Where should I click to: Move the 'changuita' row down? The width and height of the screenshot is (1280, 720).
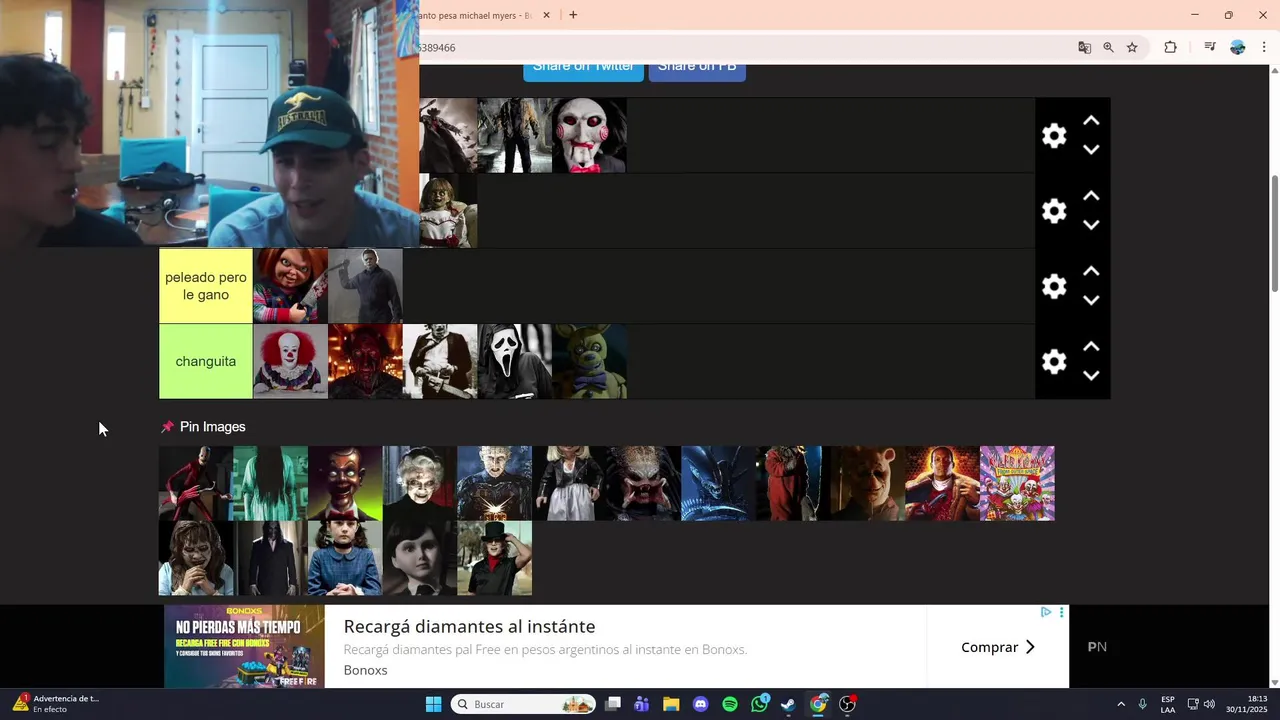1091,375
